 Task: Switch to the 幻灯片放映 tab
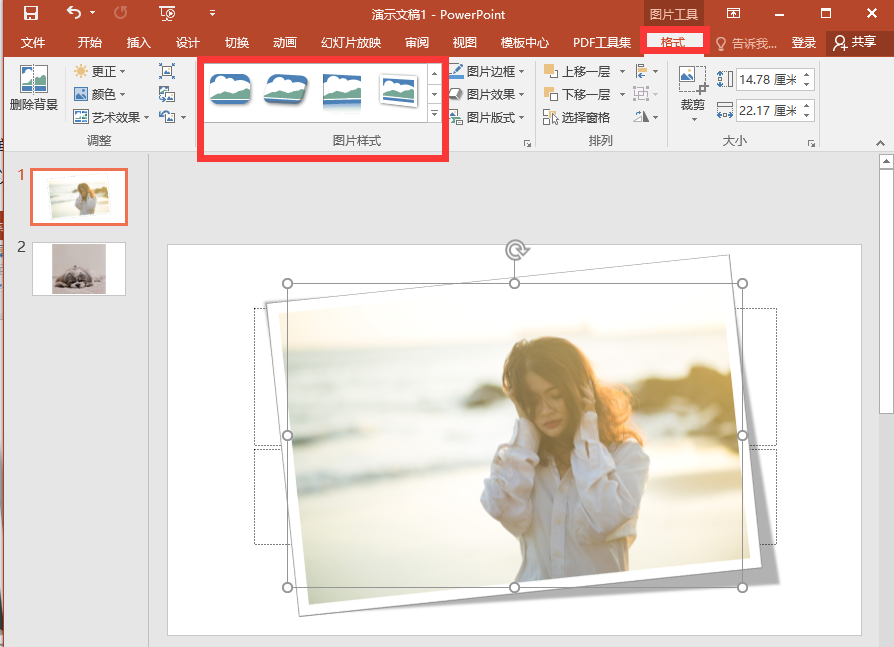[x=351, y=43]
